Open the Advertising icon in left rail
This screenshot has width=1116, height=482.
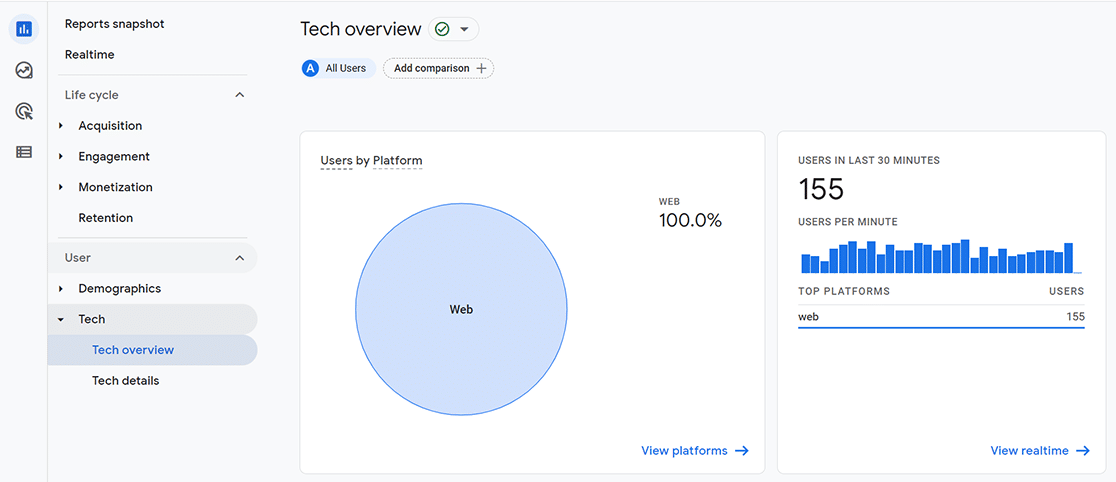[x=24, y=111]
